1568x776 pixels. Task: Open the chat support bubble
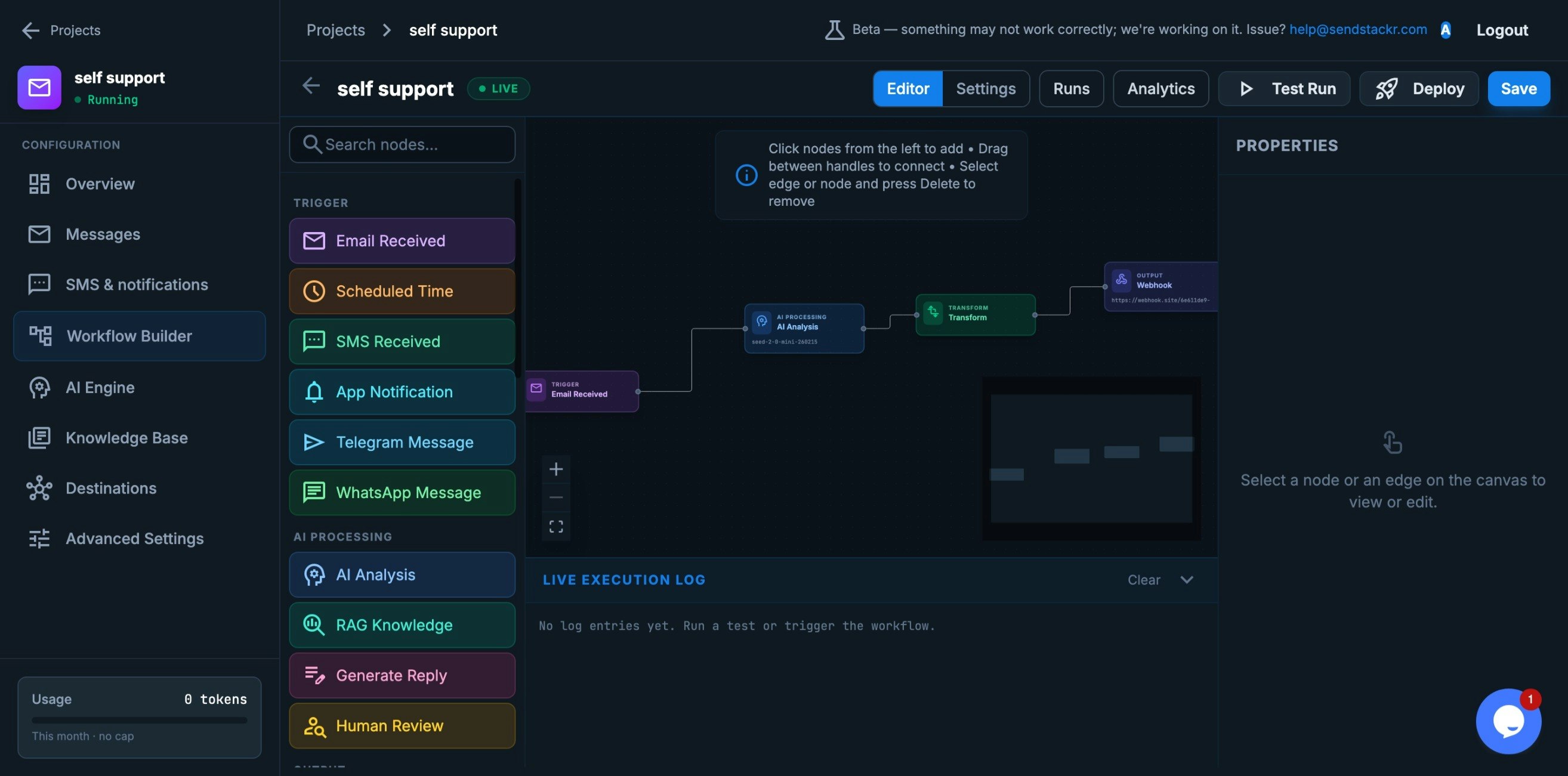tap(1509, 721)
